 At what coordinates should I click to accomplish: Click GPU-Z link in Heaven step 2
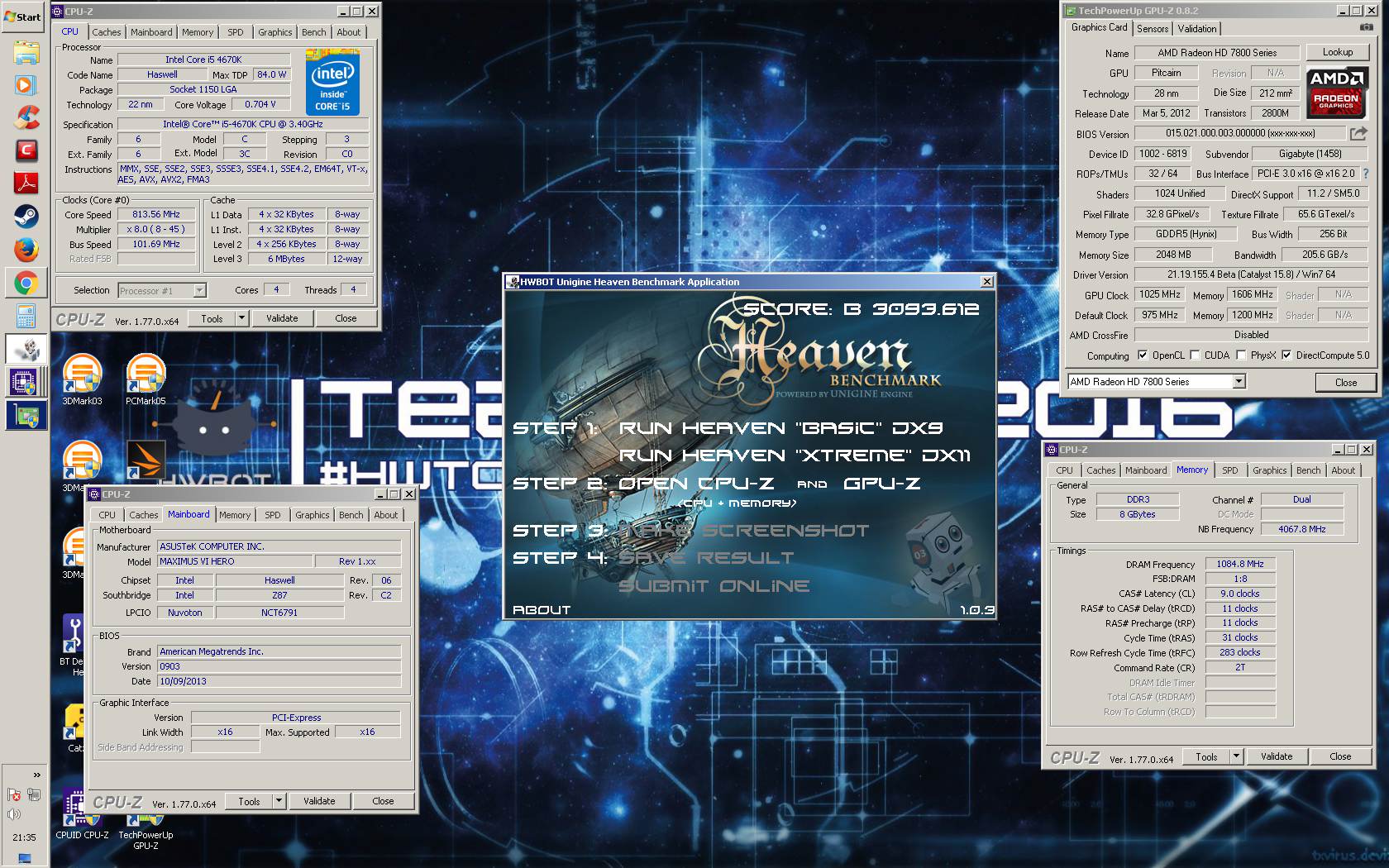881,484
